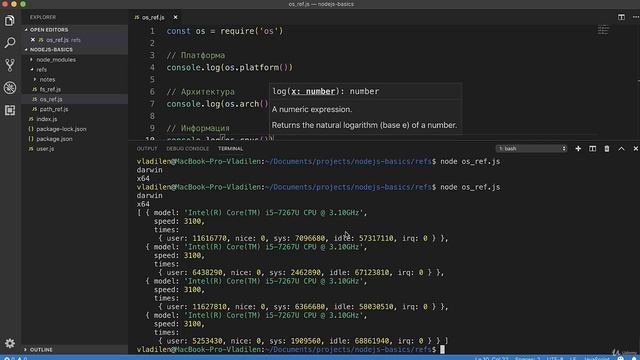Viewport: 640px width, 360px height.
Task: Click the JavaScript language mode indicator
Action: pos(597,358)
